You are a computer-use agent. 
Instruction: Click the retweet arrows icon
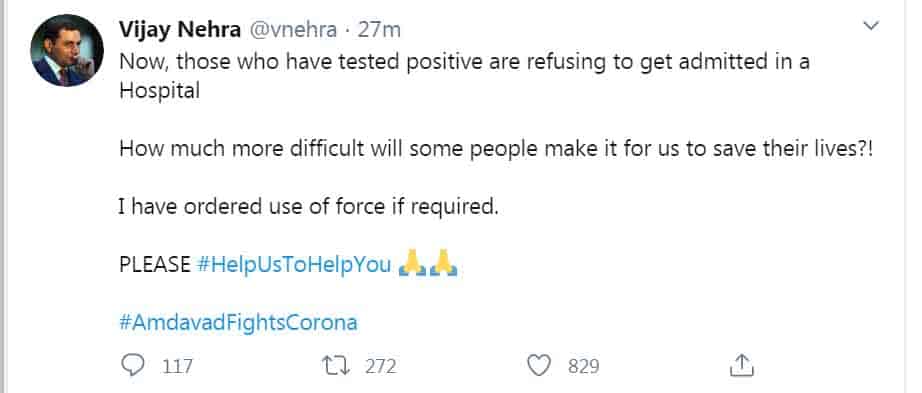[337, 366]
